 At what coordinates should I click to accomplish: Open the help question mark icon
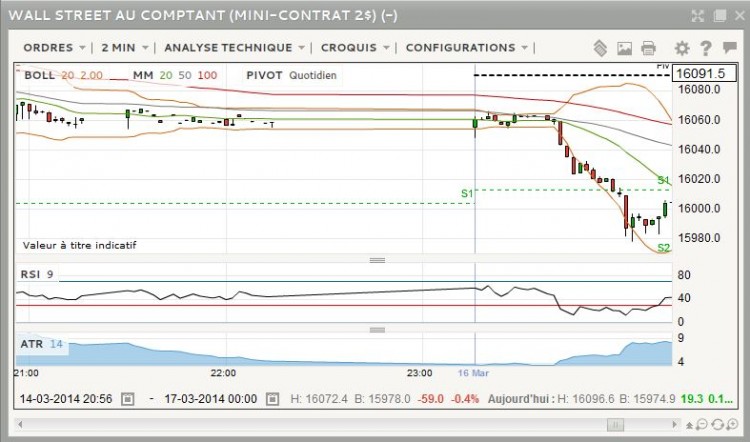coord(706,48)
